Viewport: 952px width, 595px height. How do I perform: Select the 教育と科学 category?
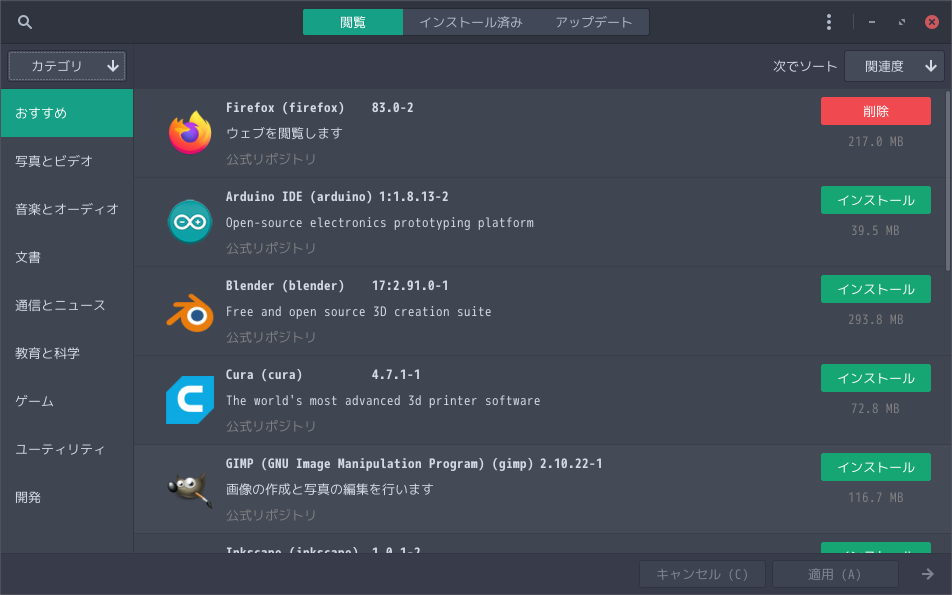click(x=67, y=353)
